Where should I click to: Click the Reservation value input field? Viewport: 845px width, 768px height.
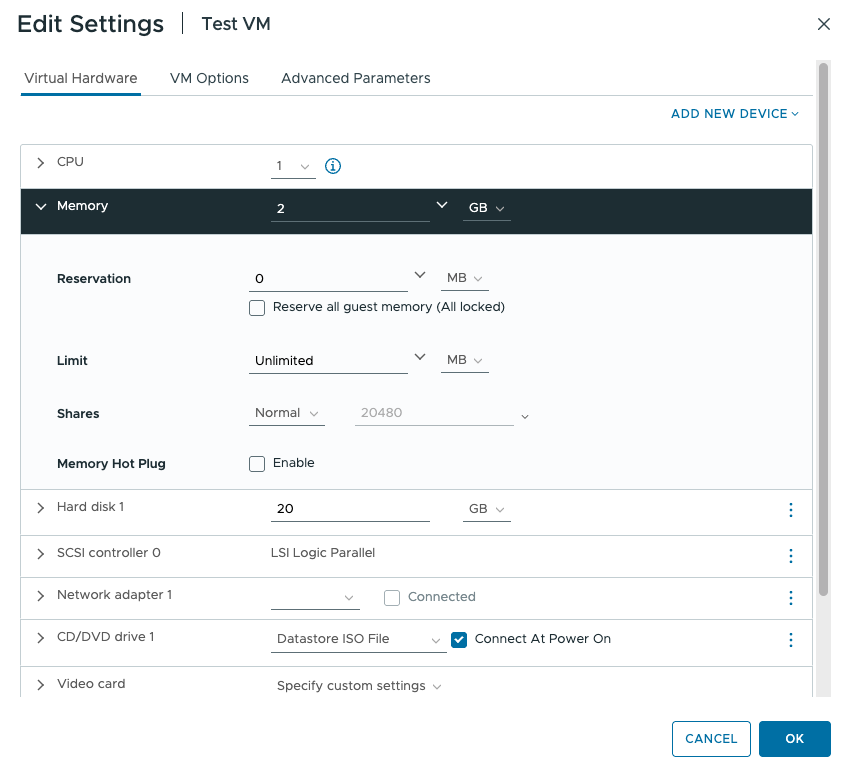(x=328, y=279)
